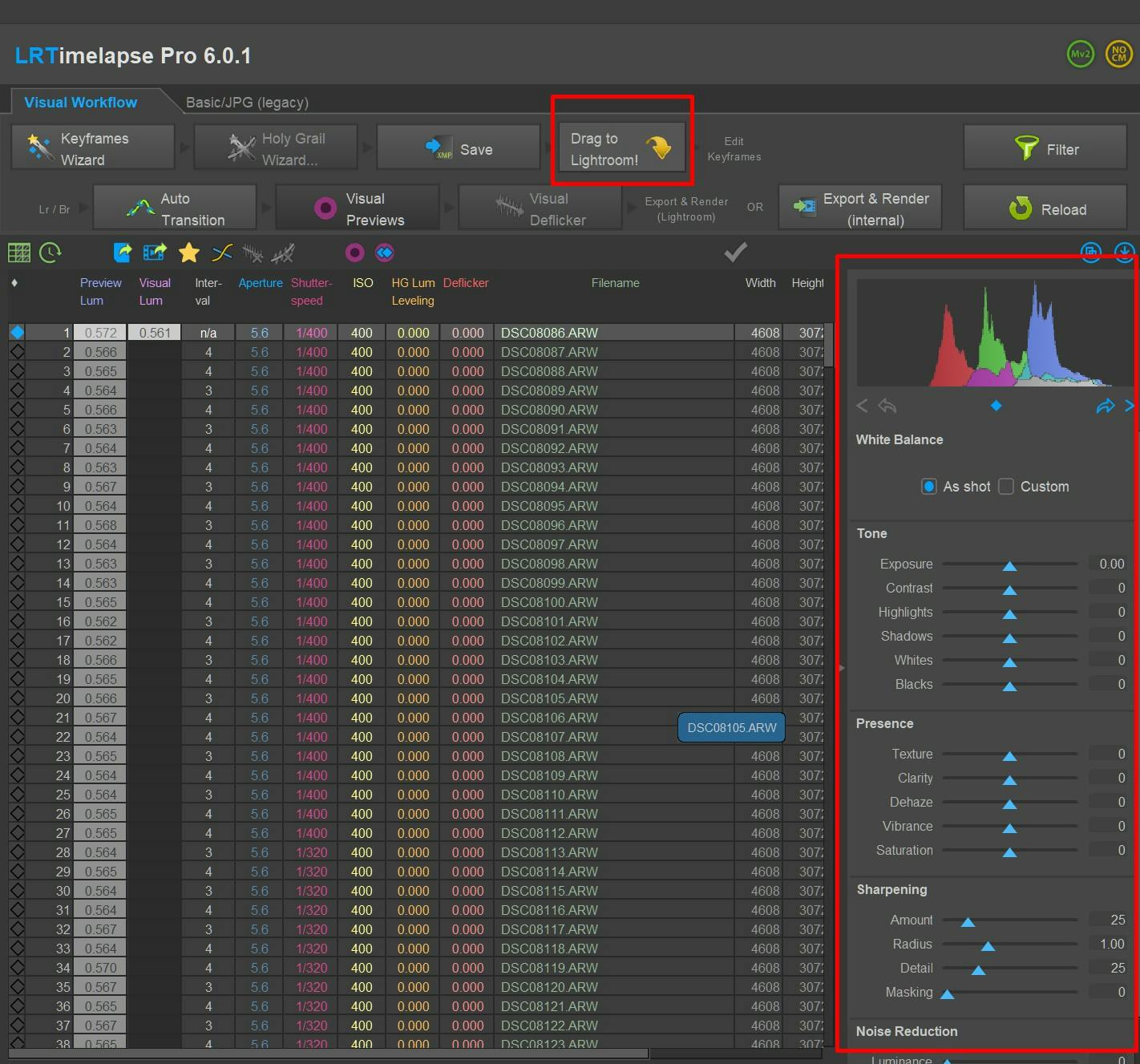Click the crossing curves transition icon
Screen dimensions: 1140x1064
point(222,253)
